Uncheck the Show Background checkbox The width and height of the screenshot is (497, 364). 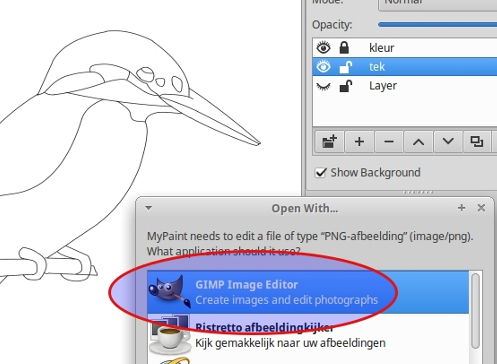point(321,173)
